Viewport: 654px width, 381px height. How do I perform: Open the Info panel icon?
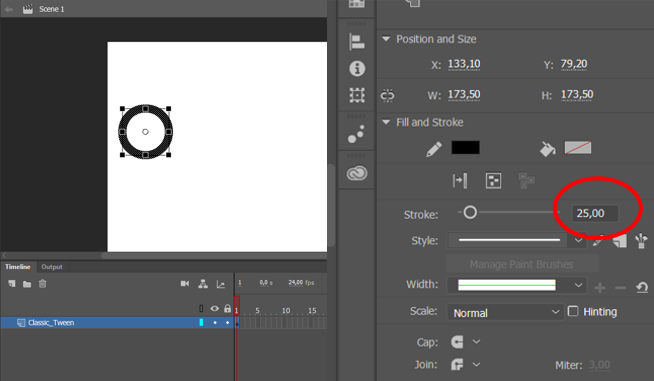click(x=357, y=68)
